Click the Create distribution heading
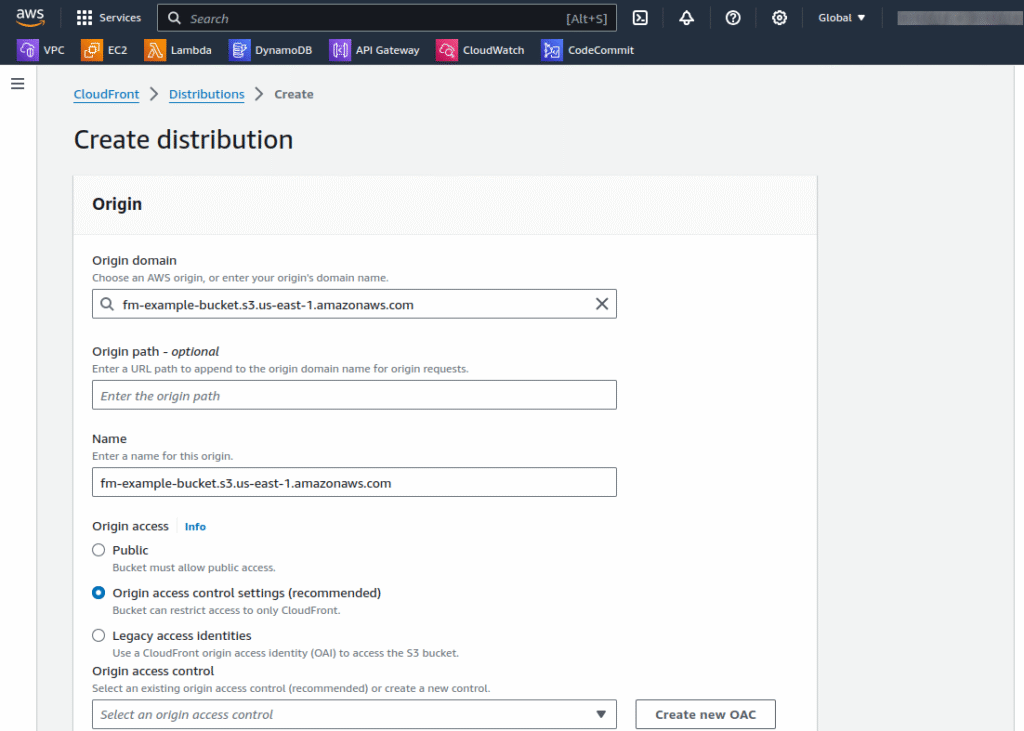The width and height of the screenshot is (1024, 731). pyautogui.click(x=184, y=140)
